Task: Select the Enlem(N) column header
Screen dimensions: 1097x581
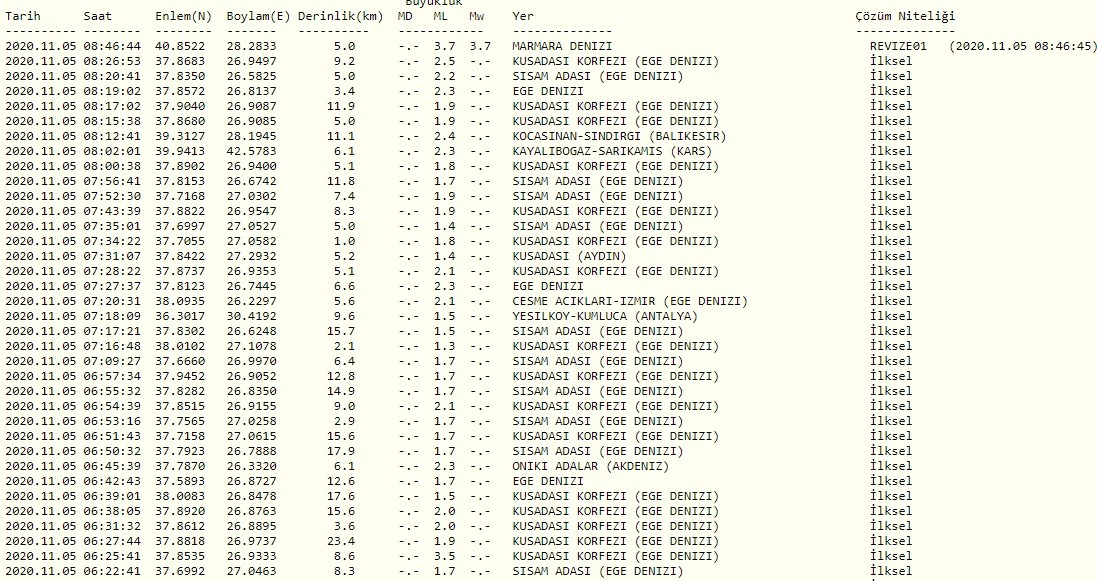Action: pyautogui.click(x=182, y=17)
